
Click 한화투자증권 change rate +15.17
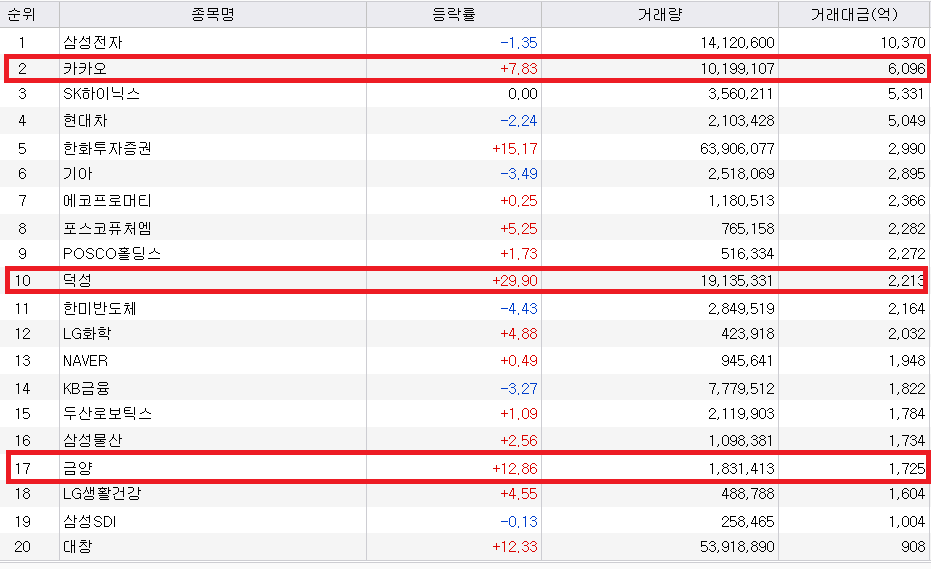515,148
